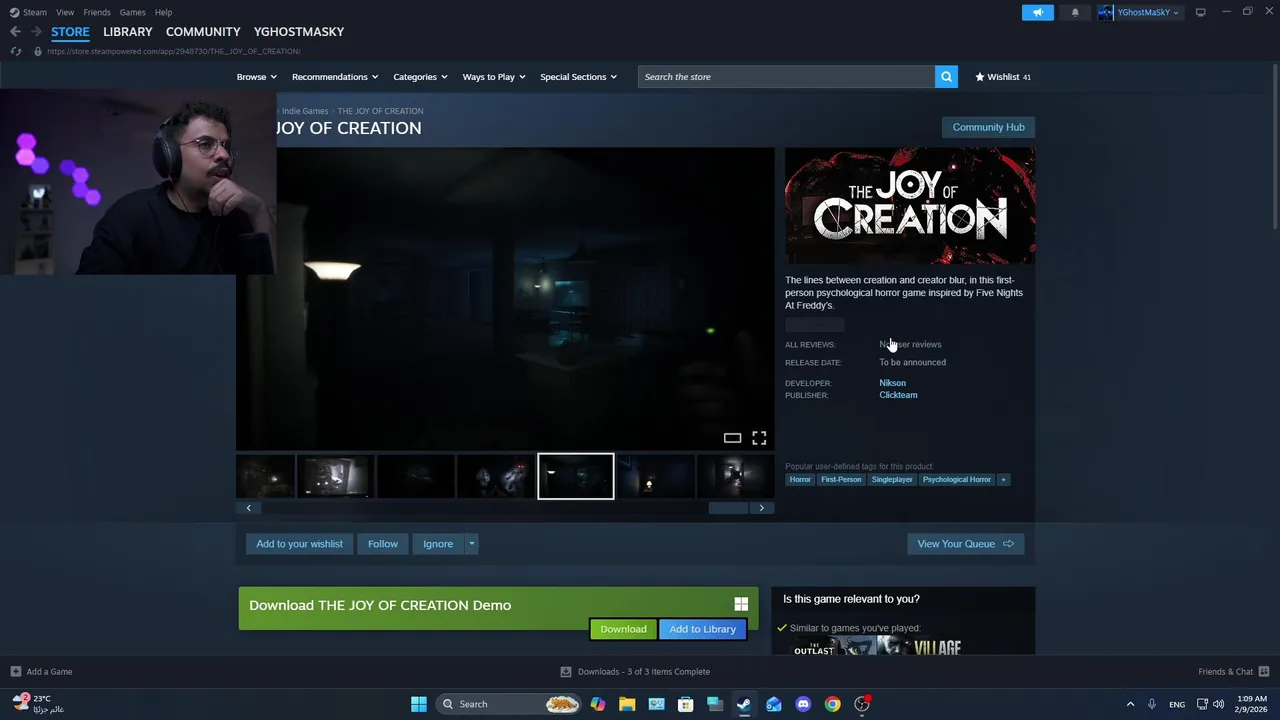Viewport: 1280px width, 720px height.
Task: Open publisher Clickteam link
Action: click(898, 395)
